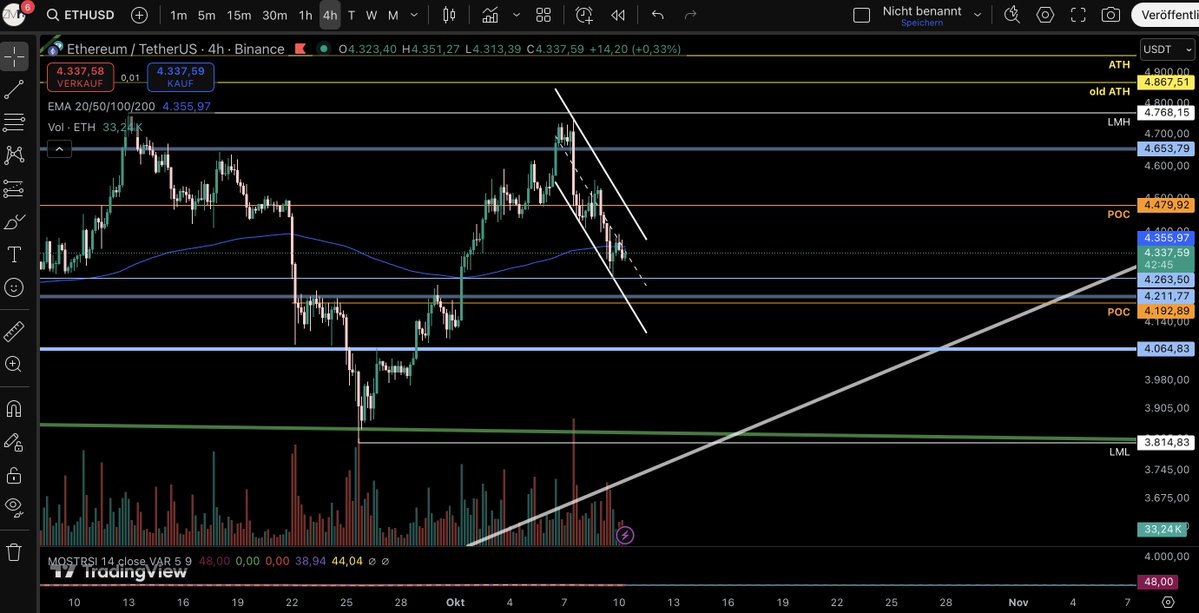Click the Veröffentlichen publish button
Viewport: 1199px width, 613px height.
click(1165, 15)
